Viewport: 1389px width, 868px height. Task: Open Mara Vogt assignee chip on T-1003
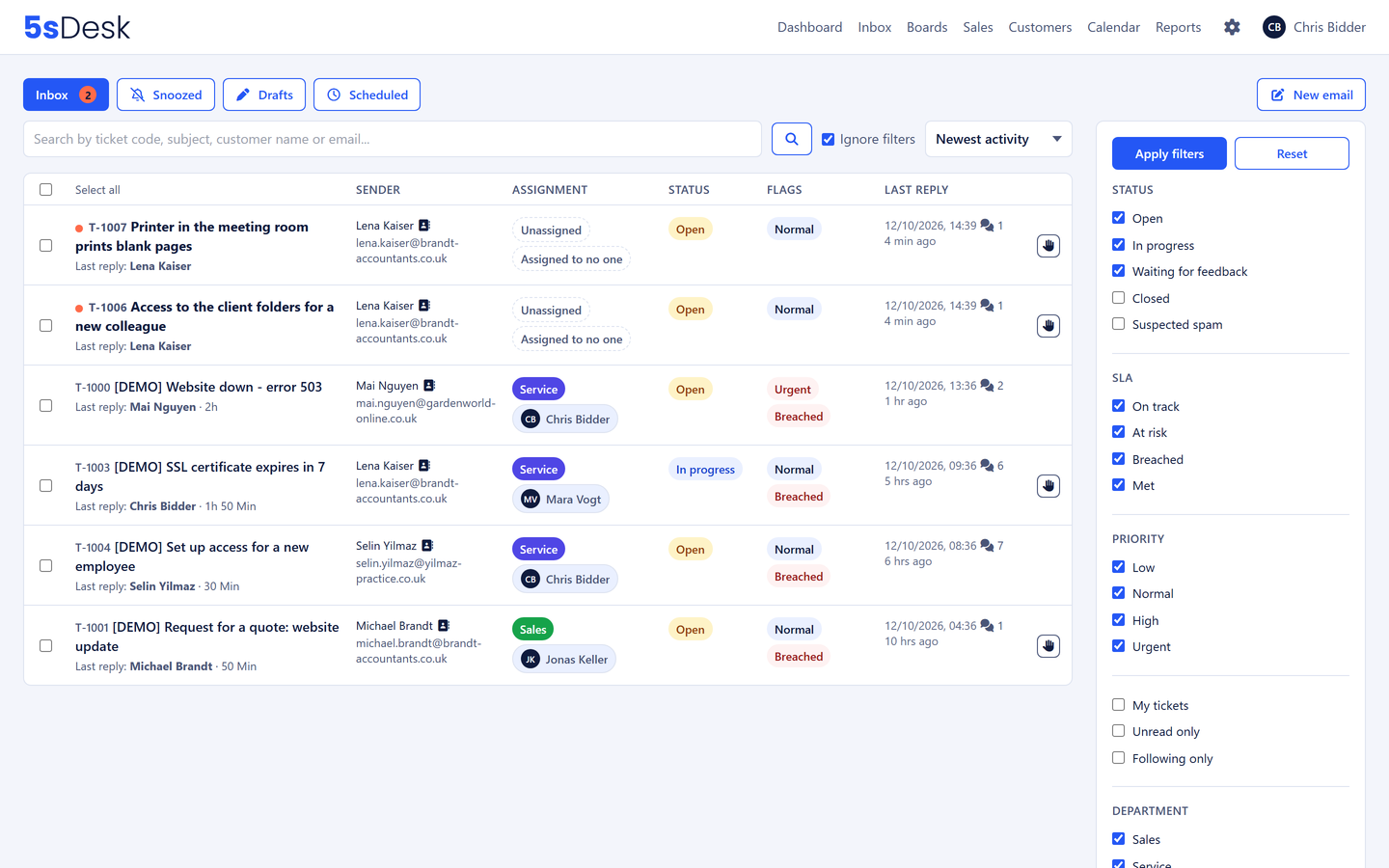point(560,500)
